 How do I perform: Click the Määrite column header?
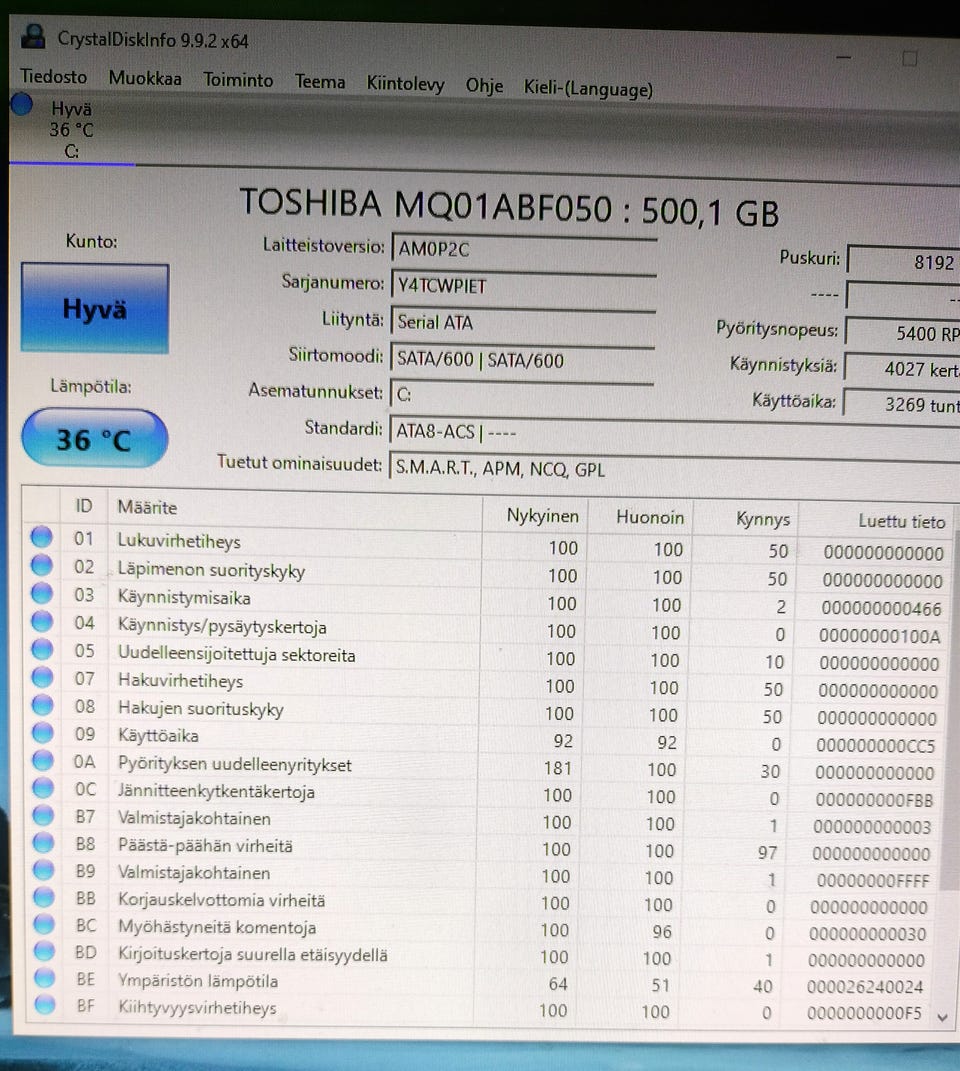295,509
